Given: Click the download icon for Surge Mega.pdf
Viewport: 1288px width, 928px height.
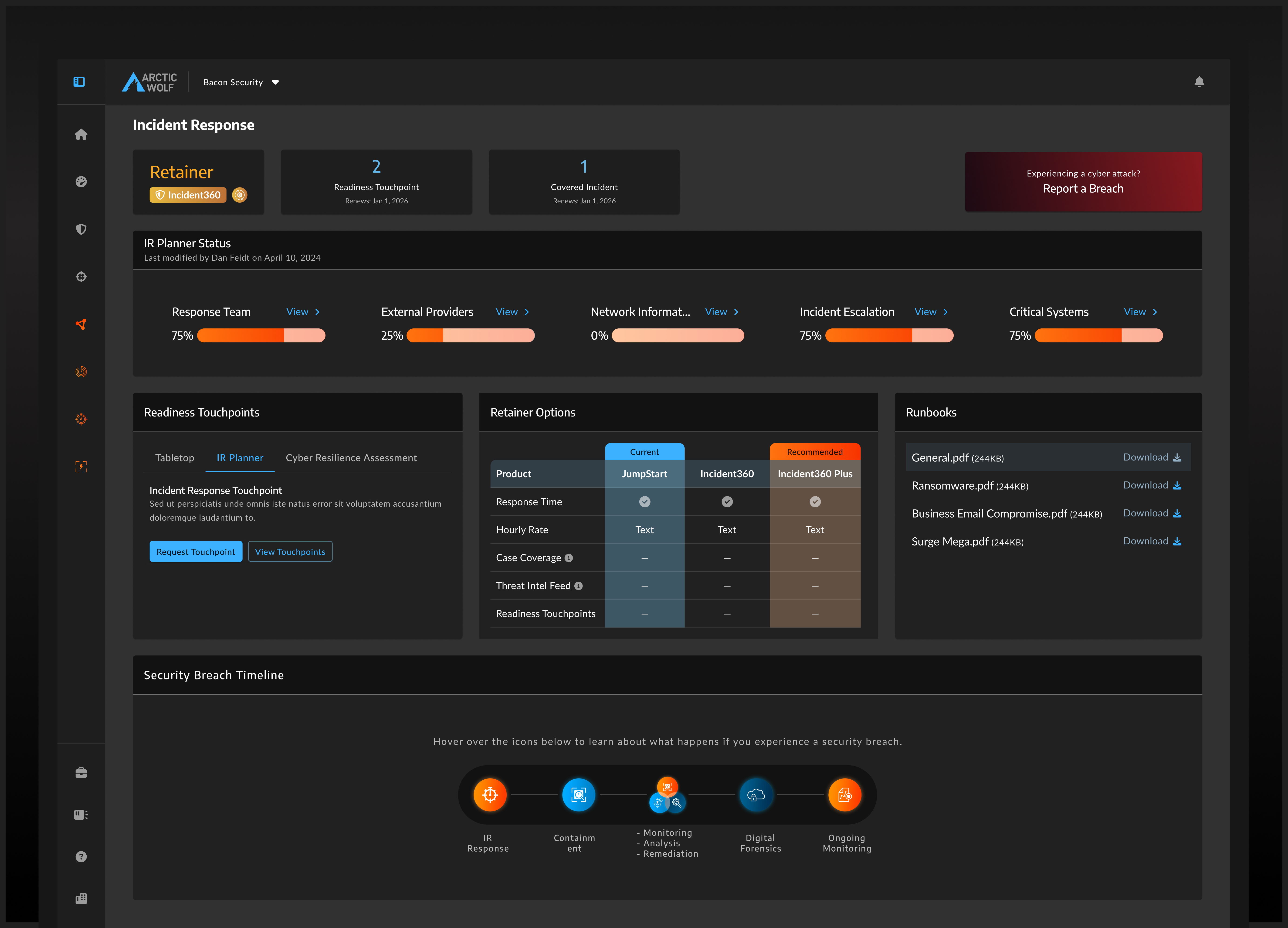Looking at the screenshot, I should pyautogui.click(x=1177, y=541).
